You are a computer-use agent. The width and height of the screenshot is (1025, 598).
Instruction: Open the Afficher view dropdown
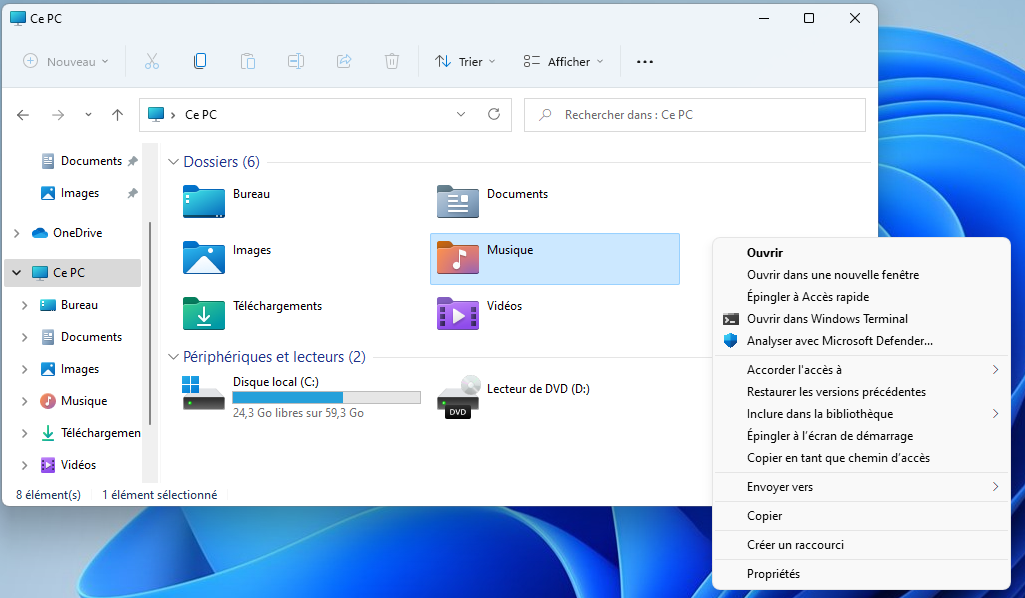(x=564, y=62)
